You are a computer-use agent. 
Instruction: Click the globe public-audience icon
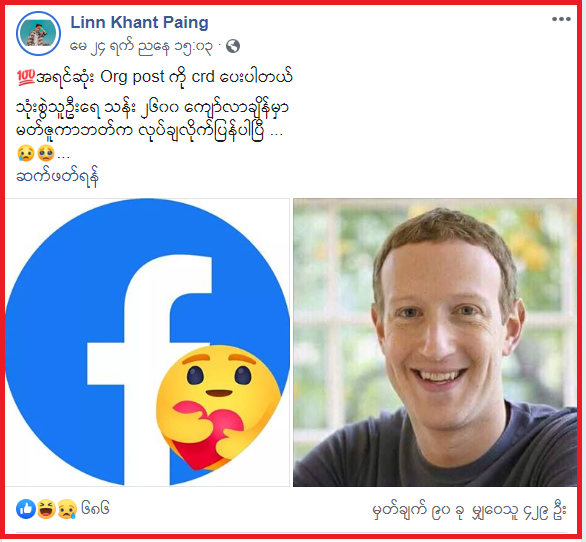(233, 46)
